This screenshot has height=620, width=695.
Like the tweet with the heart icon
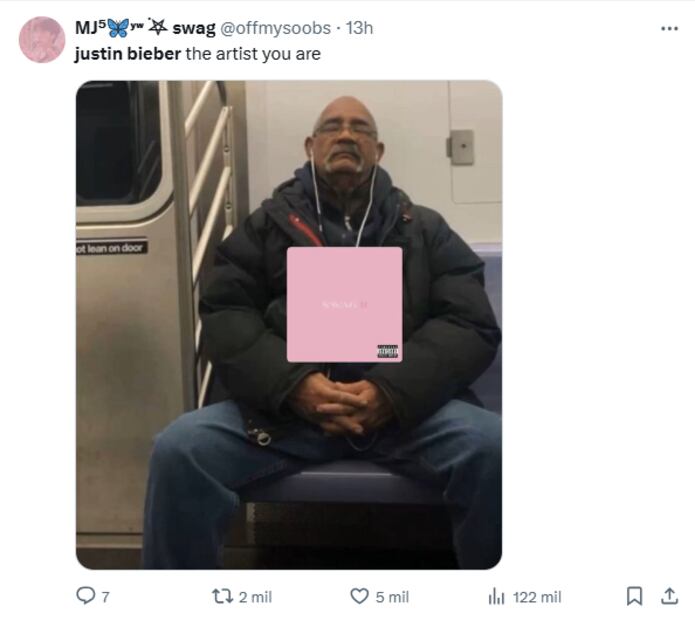tap(359, 597)
